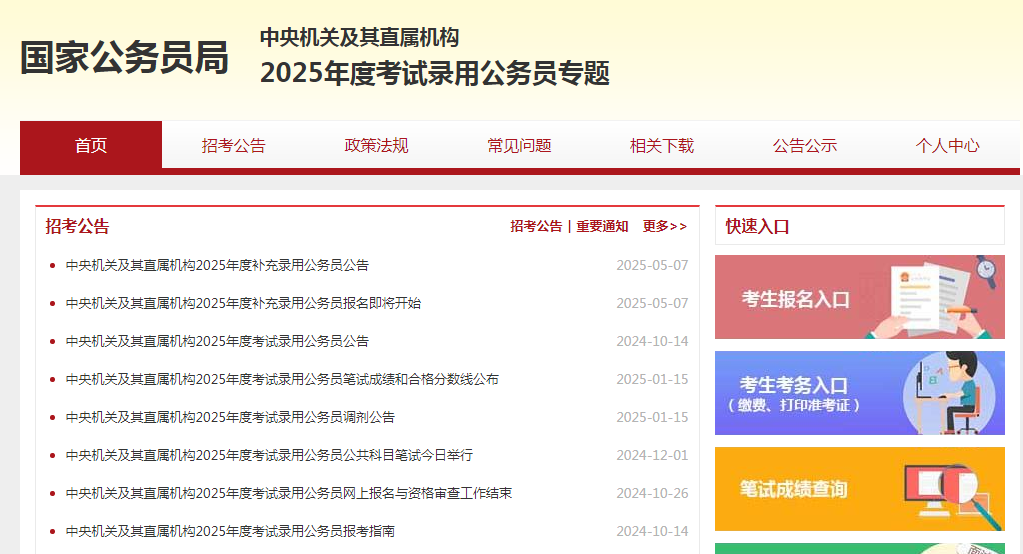Switch the panel to 重要通知
The width and height of the screenshot is (1023, 554).
click(x=602, y=227)
